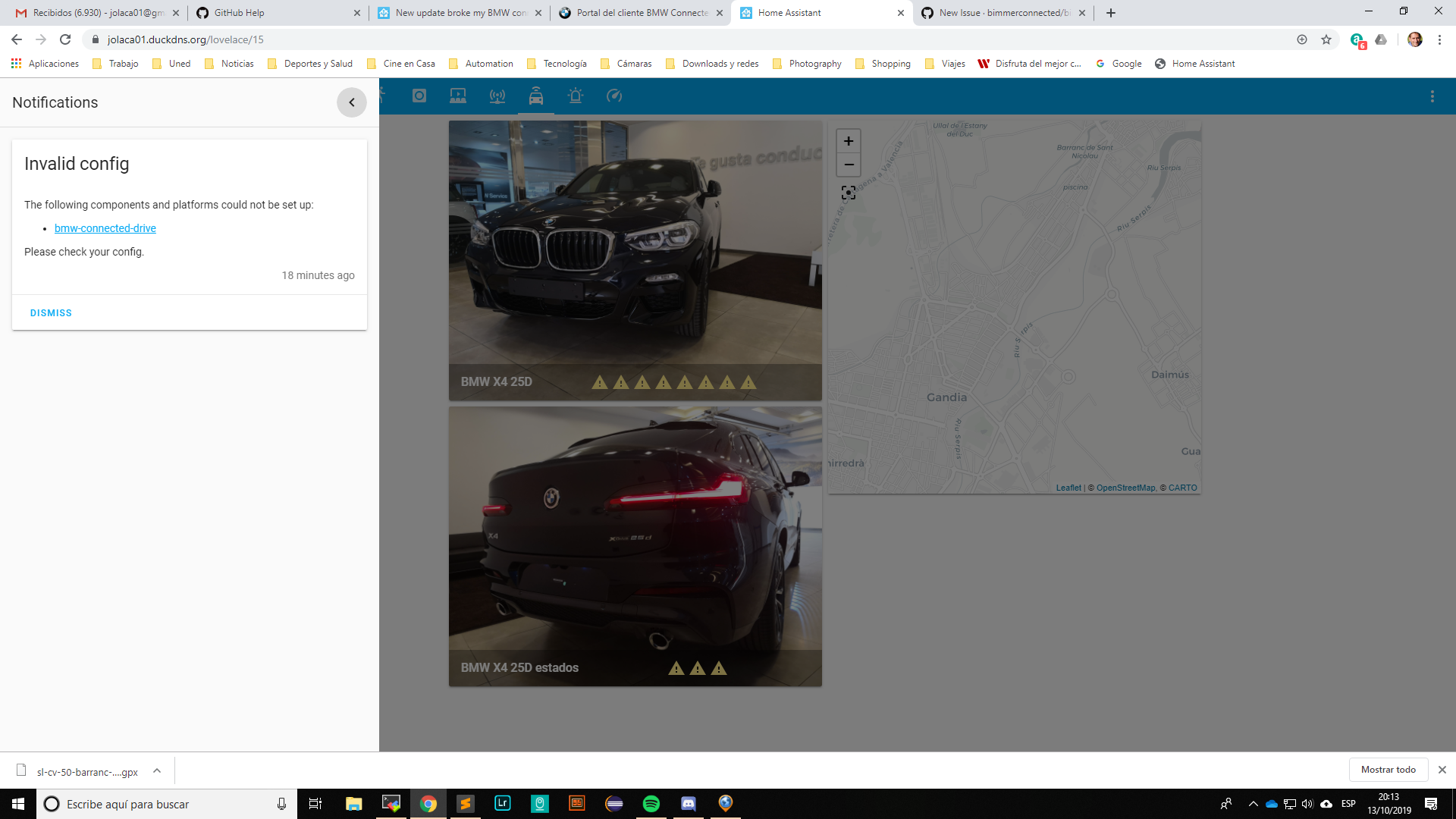Click the first warning icon on the BMW X4 25D estados card
Screen dimensions: 1456x819
pyautogui.click(x=676, y=668)
